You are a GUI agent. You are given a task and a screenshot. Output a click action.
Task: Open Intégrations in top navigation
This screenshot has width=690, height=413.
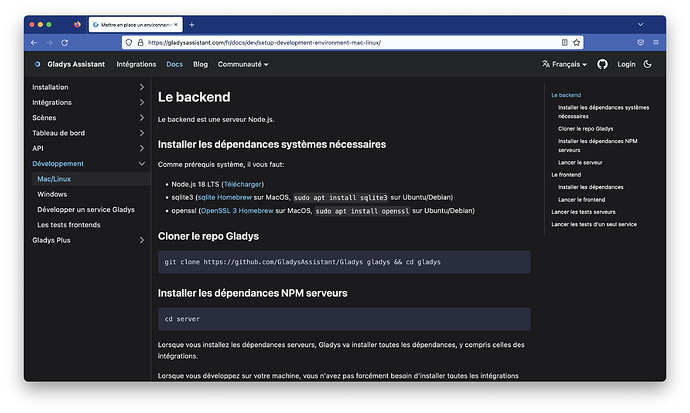(x=136, y=64)
